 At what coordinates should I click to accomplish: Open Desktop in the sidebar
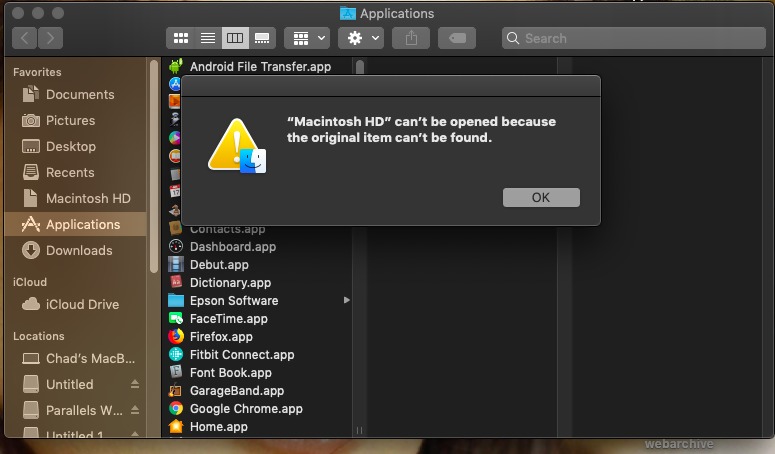pos(75,147)
